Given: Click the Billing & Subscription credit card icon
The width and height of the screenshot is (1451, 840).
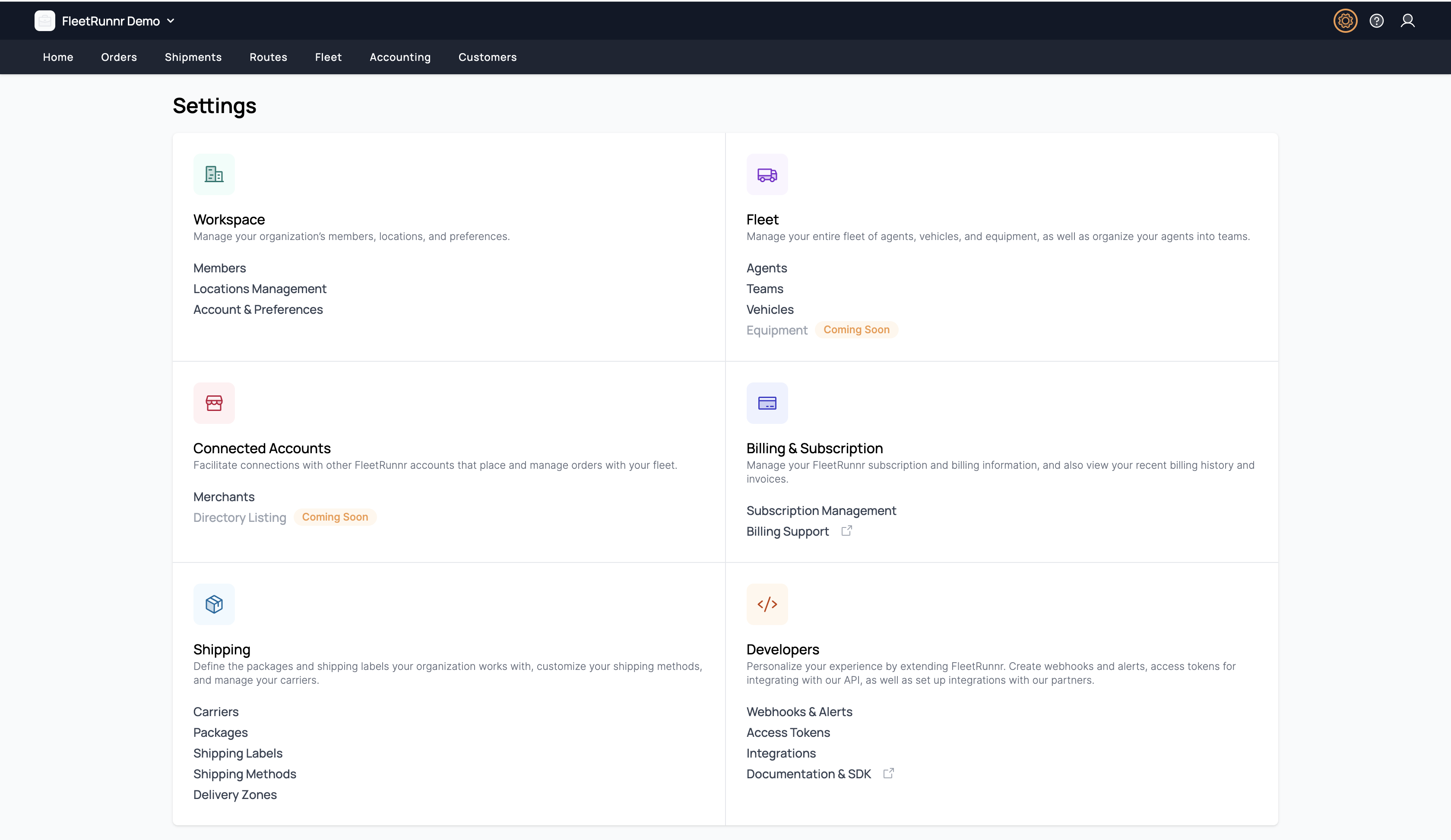Looking at the screenshot, I should click(x=767, y=403).
